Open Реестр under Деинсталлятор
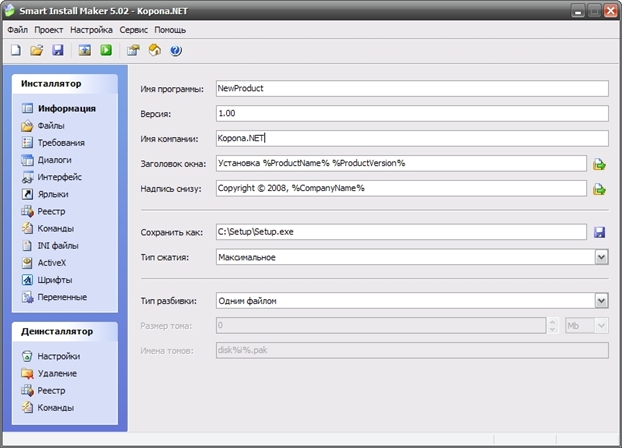Viewport: 622px width, 448px height. click(x=43, y=390)
